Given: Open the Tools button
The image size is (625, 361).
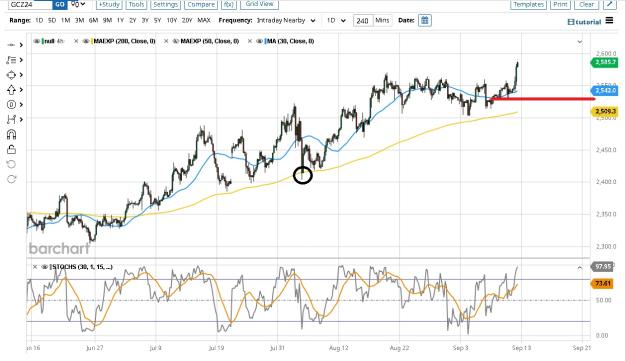Looking at the screenshot, I should coord(136,4).
